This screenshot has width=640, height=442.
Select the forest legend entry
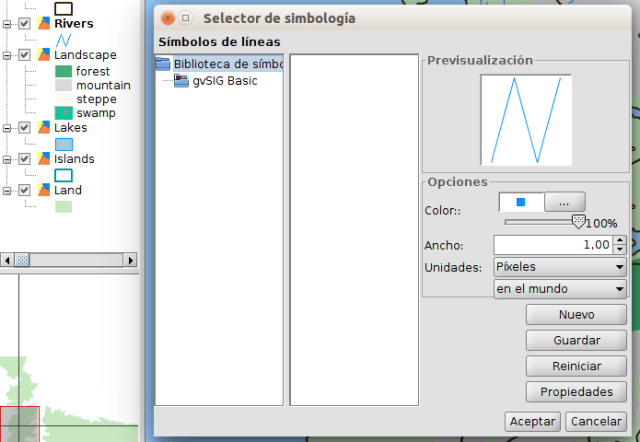pyautogui.click(x=92, y=71)
